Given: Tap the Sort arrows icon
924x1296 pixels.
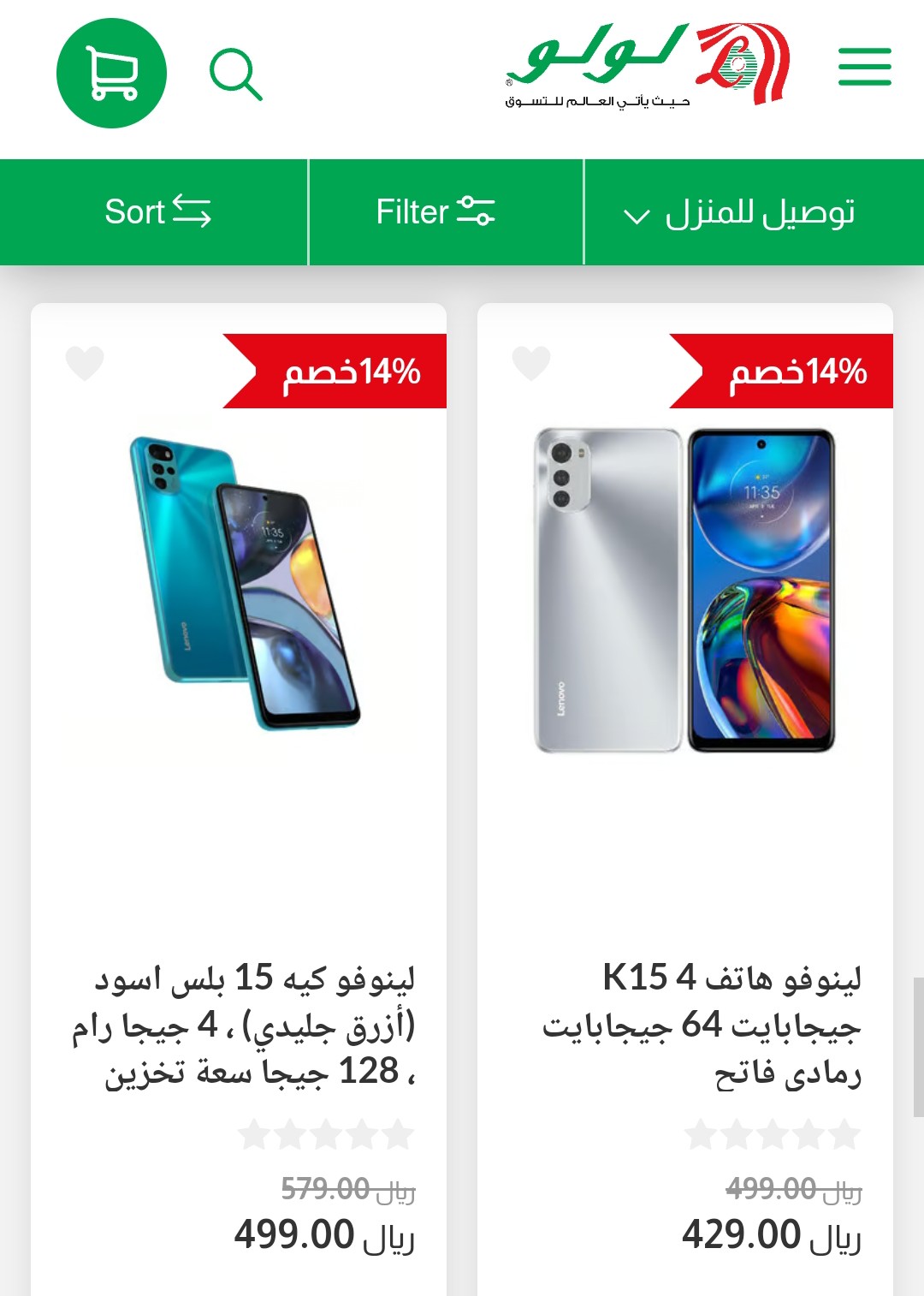Looking at the screenshot, I should tap(192, 211).
